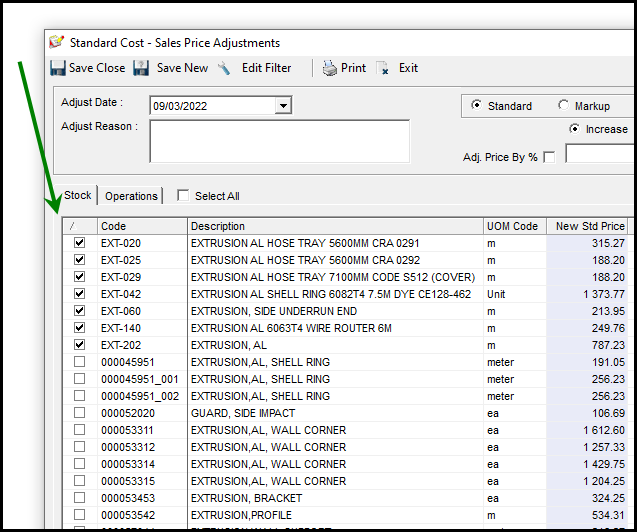Click the Save Close disk icon

(x=57, y=68)
